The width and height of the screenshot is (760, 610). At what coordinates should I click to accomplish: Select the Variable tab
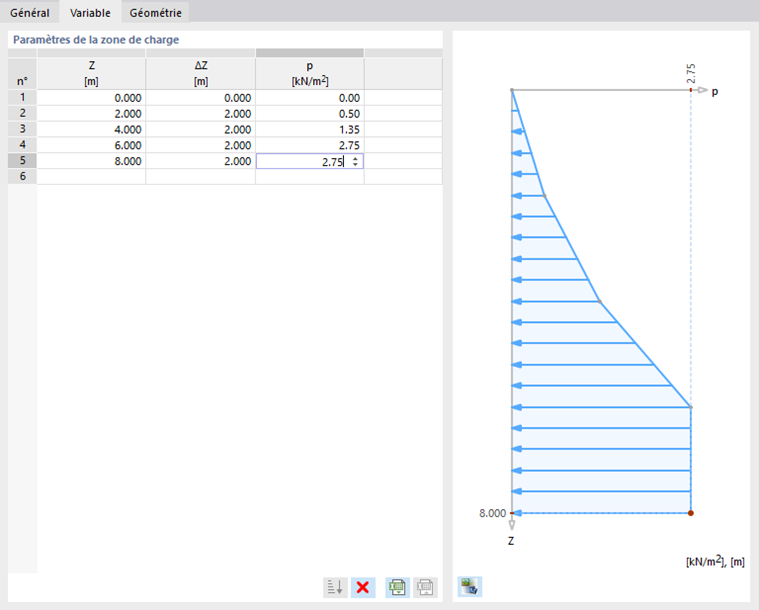[x=90, y=13]
